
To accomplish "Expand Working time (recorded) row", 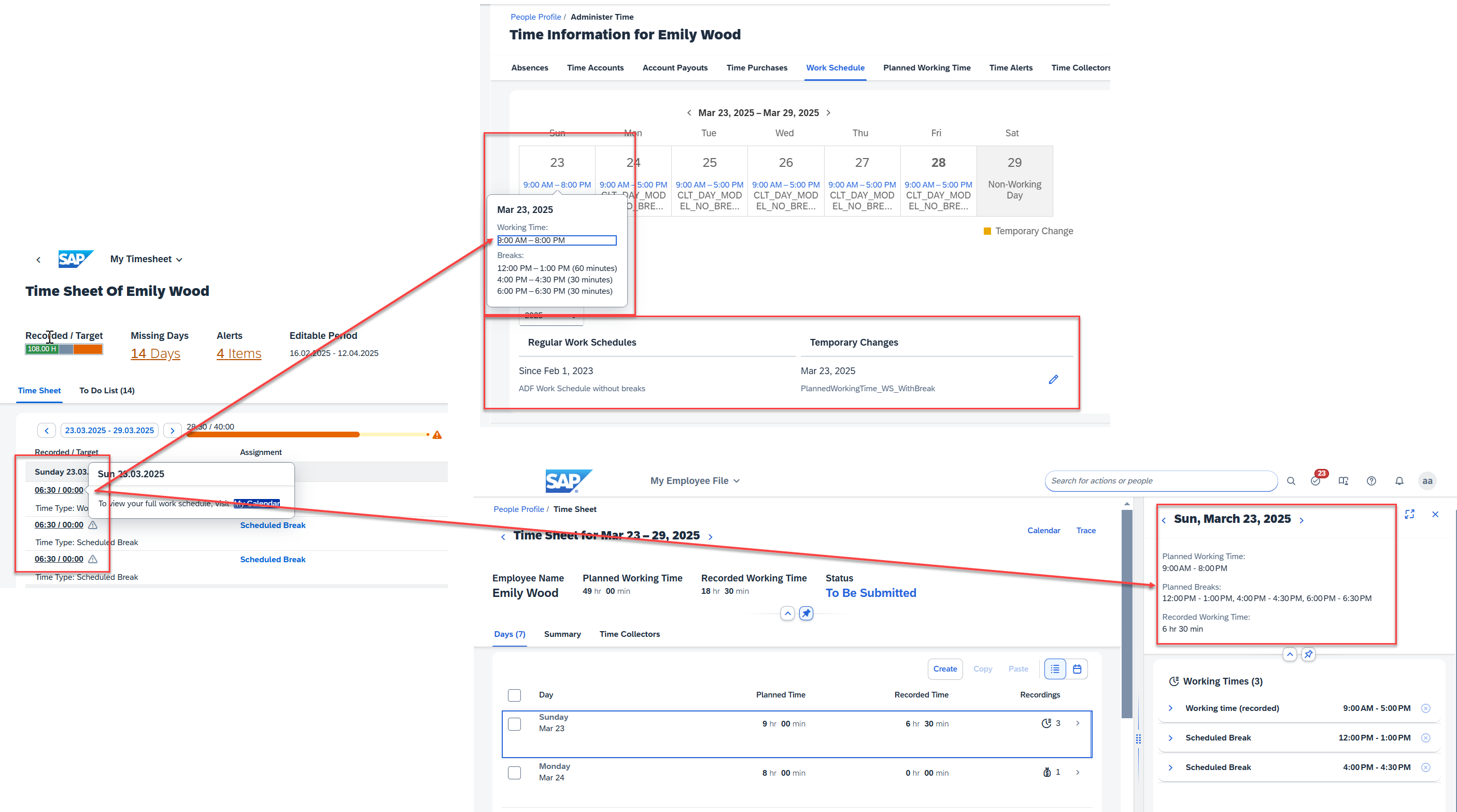I will click(1170, 708).
